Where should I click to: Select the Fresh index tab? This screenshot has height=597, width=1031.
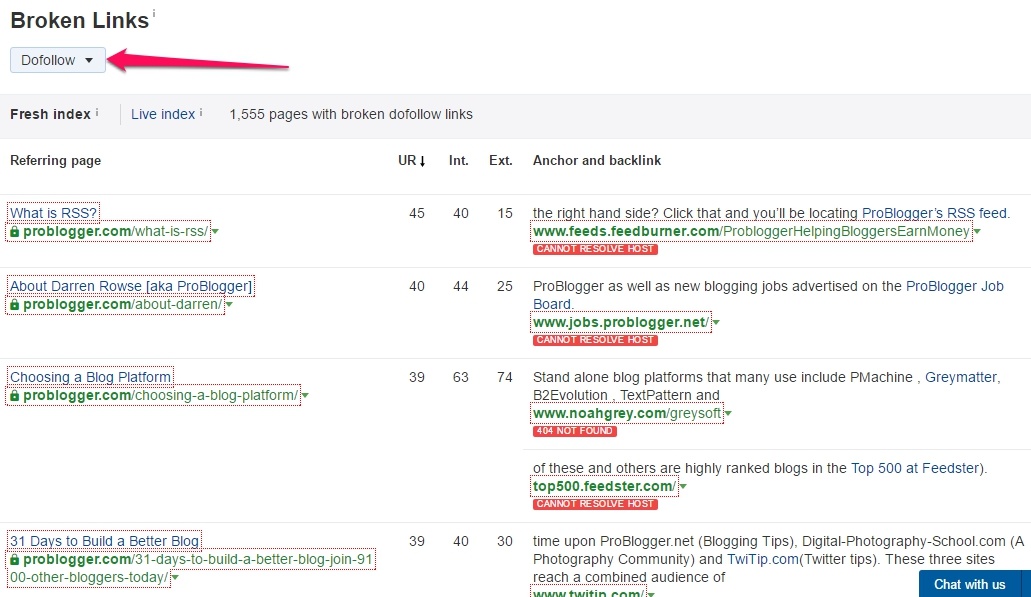pyautogui.click(x=50, y=114)
